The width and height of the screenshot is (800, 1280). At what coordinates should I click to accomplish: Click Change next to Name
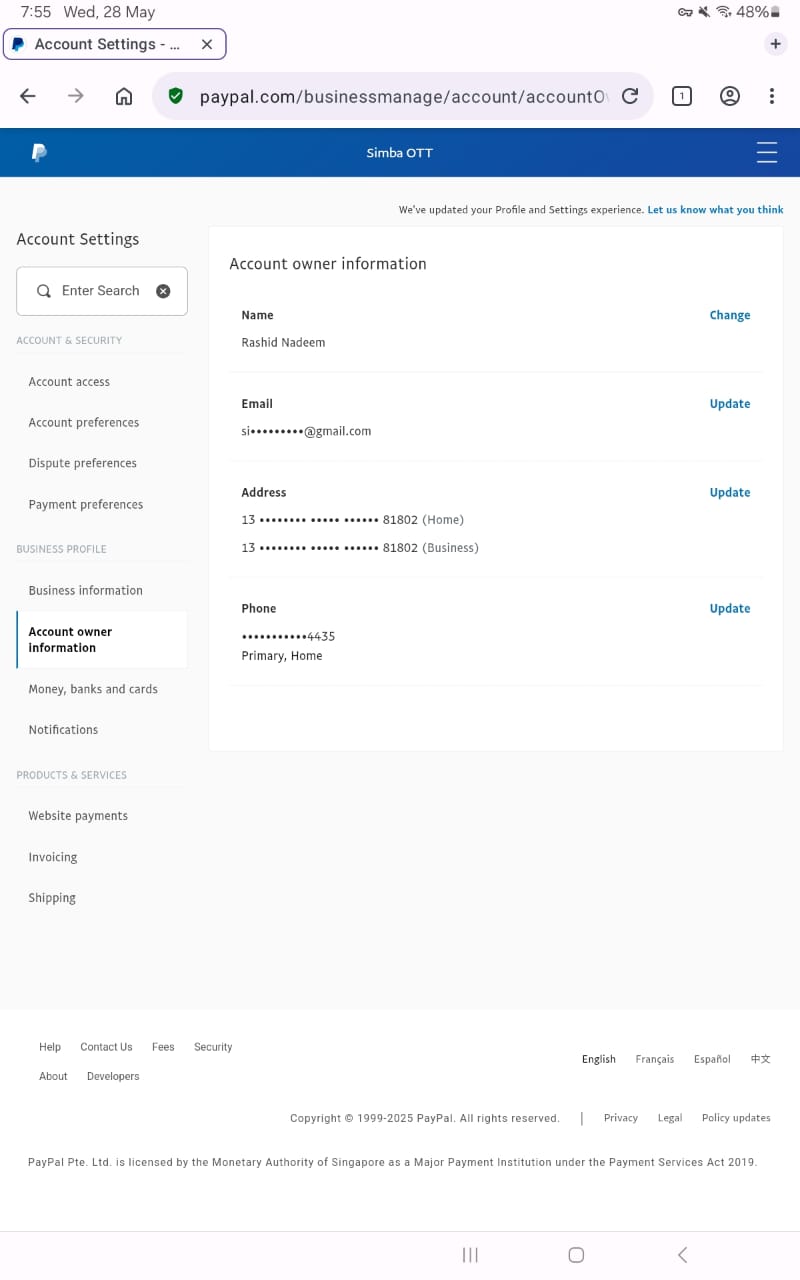coord(729,315)
